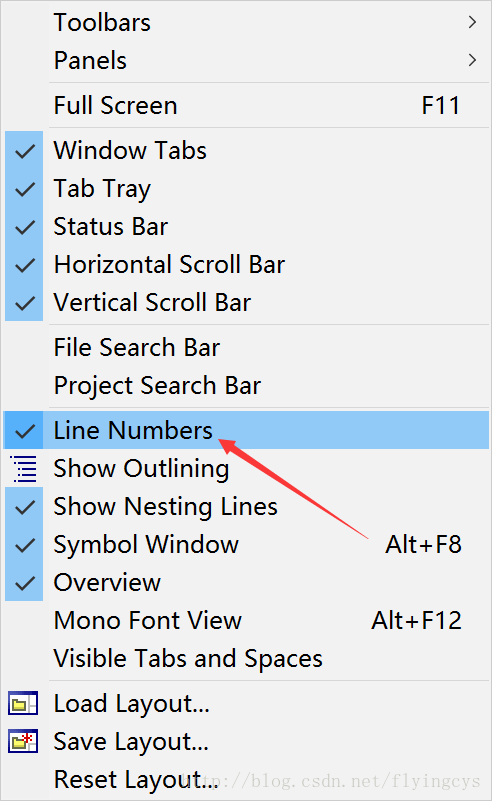The image size is (492, 801).
Task: Toggle Vertical Scroll Bar option
Action: click(x=246, y=302)
